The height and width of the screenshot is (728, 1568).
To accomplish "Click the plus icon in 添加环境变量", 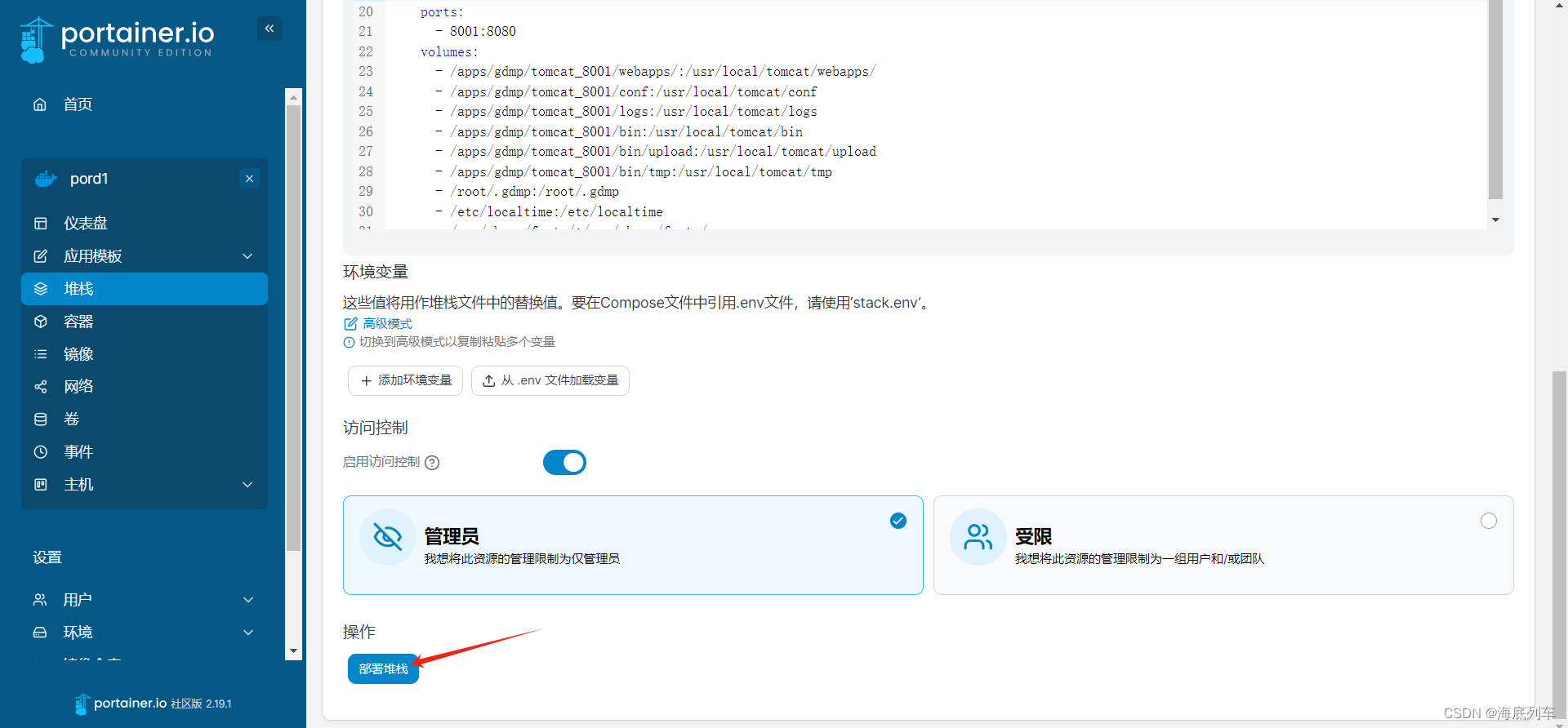I will [367, 381].
